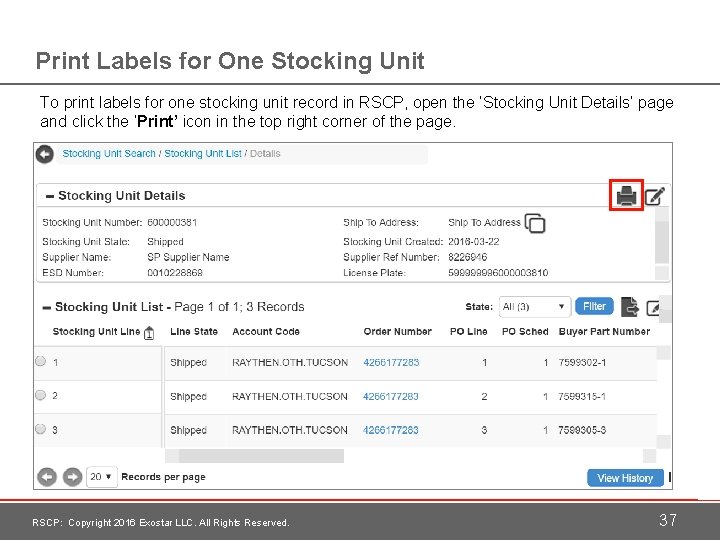The height and width of the screenshot is (540, 720).
Task: Click RAYTHEN.OTH.TUCSON account code in line 2
Action: (x=290, y=396)
